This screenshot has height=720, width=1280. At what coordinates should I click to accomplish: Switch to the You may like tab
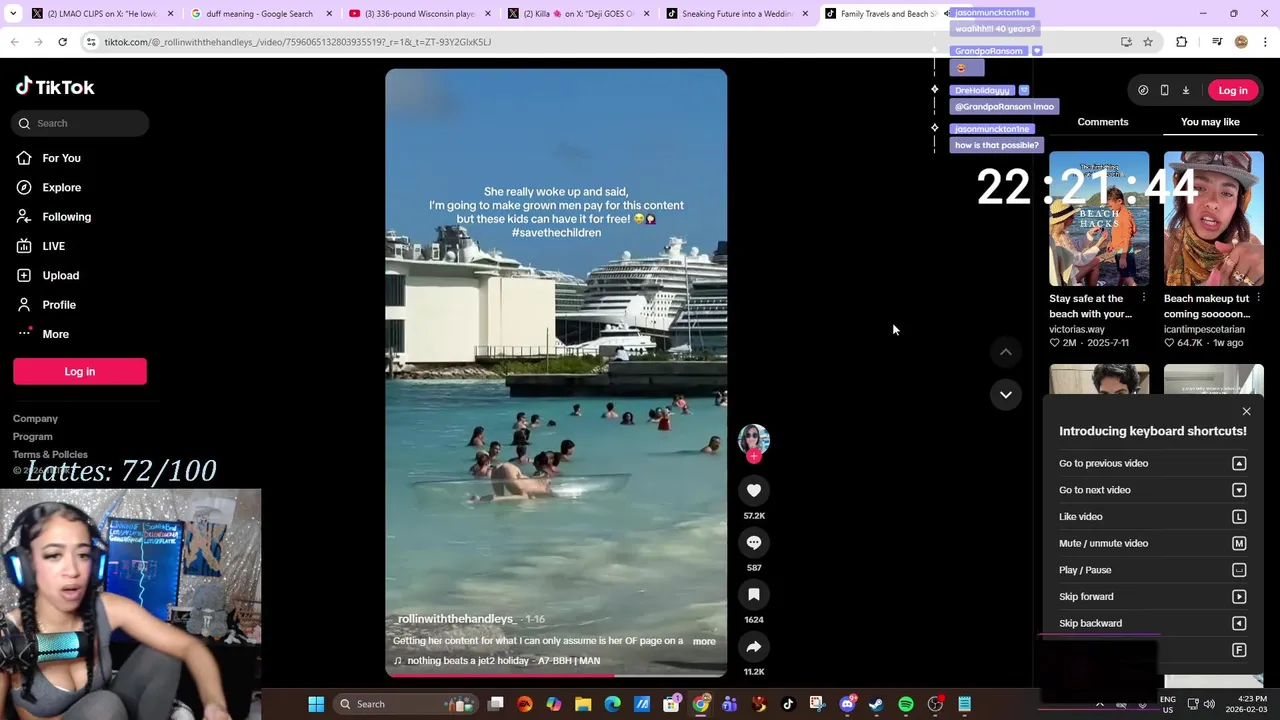tap(1210, 122)
